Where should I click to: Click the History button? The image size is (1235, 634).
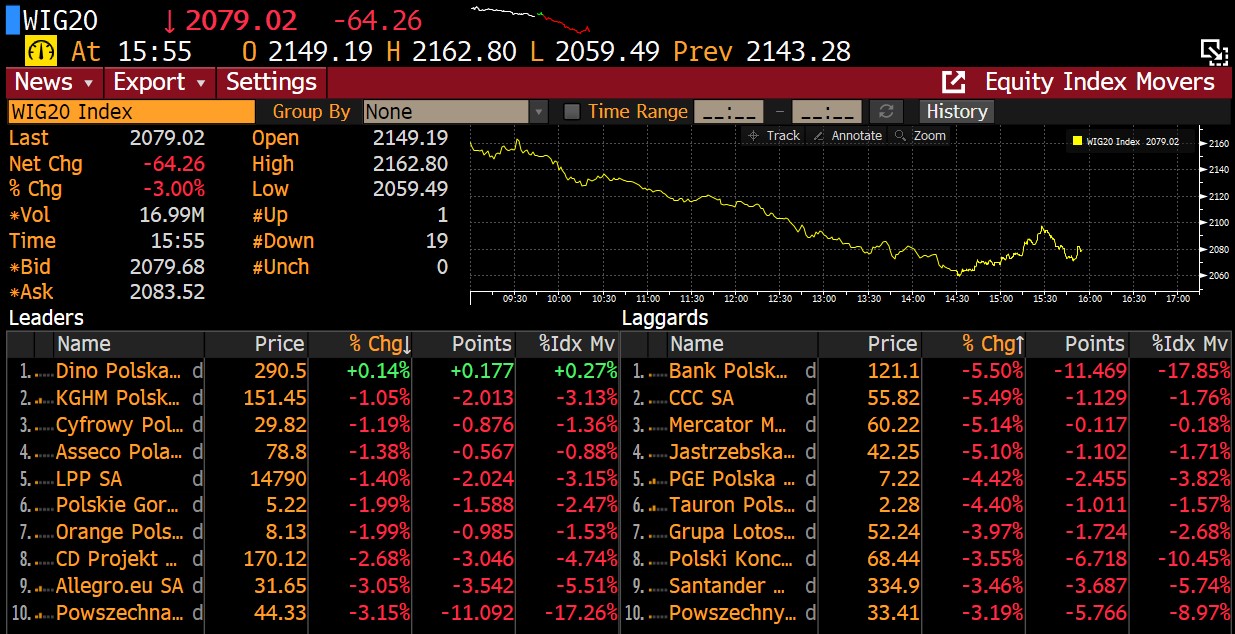pos(957,112)
